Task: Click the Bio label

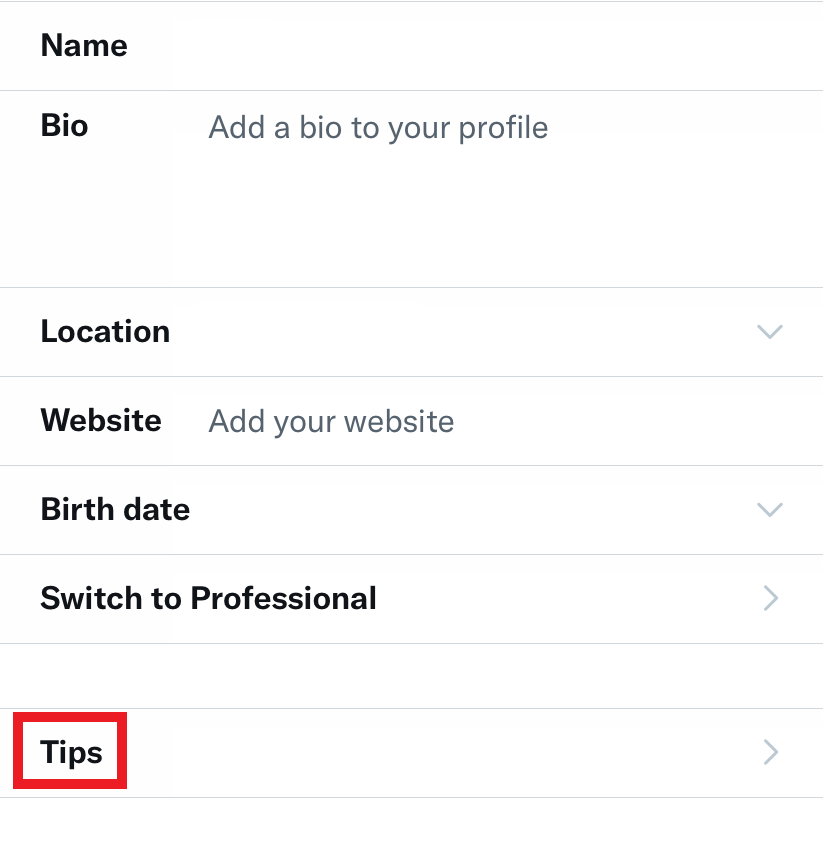Action: click(64, 125)
